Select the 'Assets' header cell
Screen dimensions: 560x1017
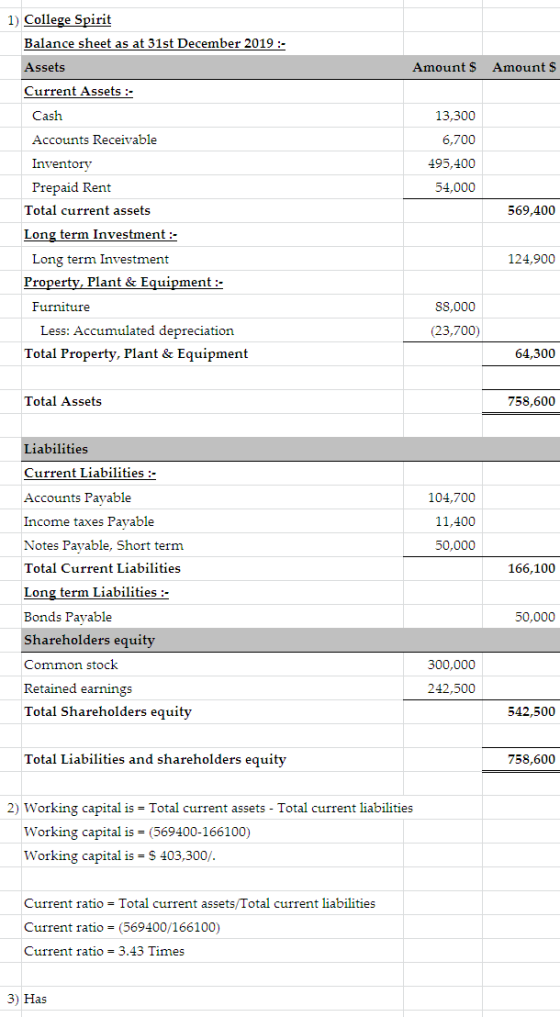coord(44,67)
